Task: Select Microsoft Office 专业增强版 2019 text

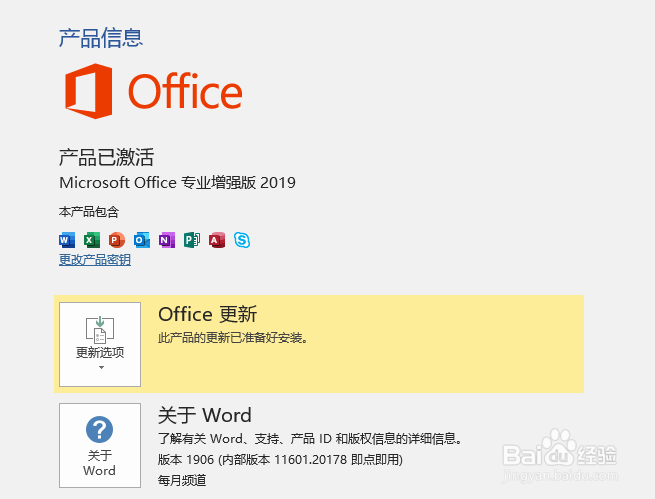Action: click(x=178, y=183)
